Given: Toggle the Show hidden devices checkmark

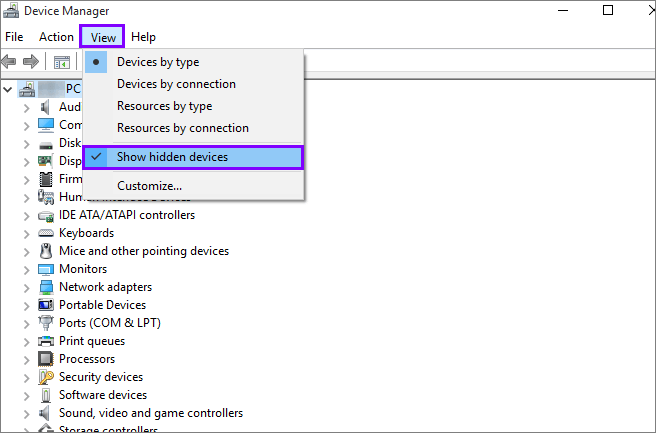Looking at the screenshot, I should pos(172,157).
